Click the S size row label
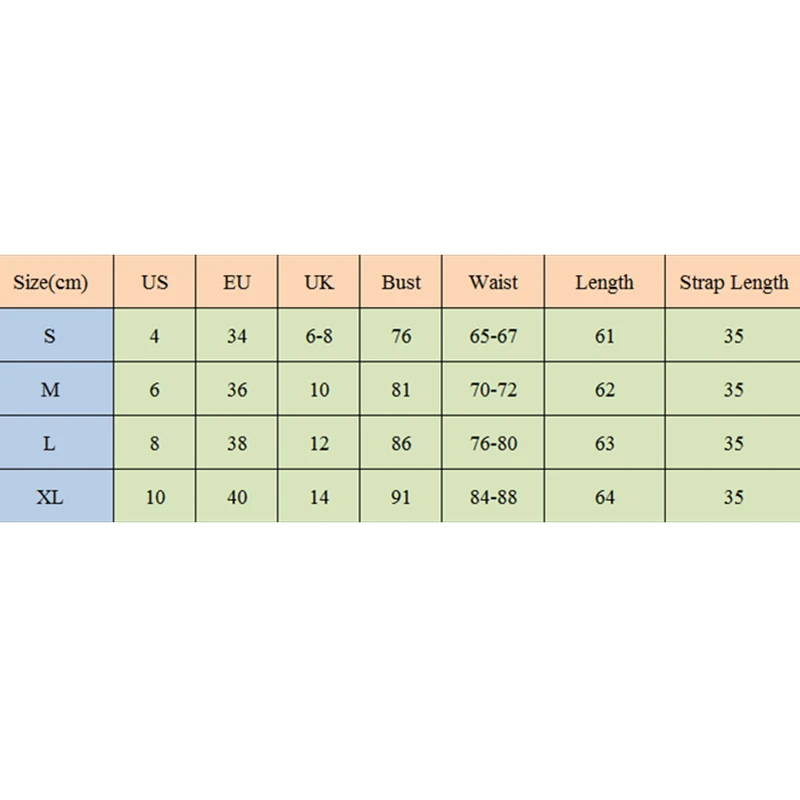 click(51, 336)
